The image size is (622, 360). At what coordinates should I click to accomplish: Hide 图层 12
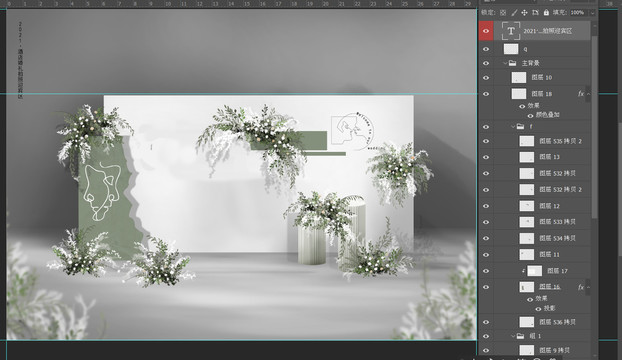tap(486, 206)
